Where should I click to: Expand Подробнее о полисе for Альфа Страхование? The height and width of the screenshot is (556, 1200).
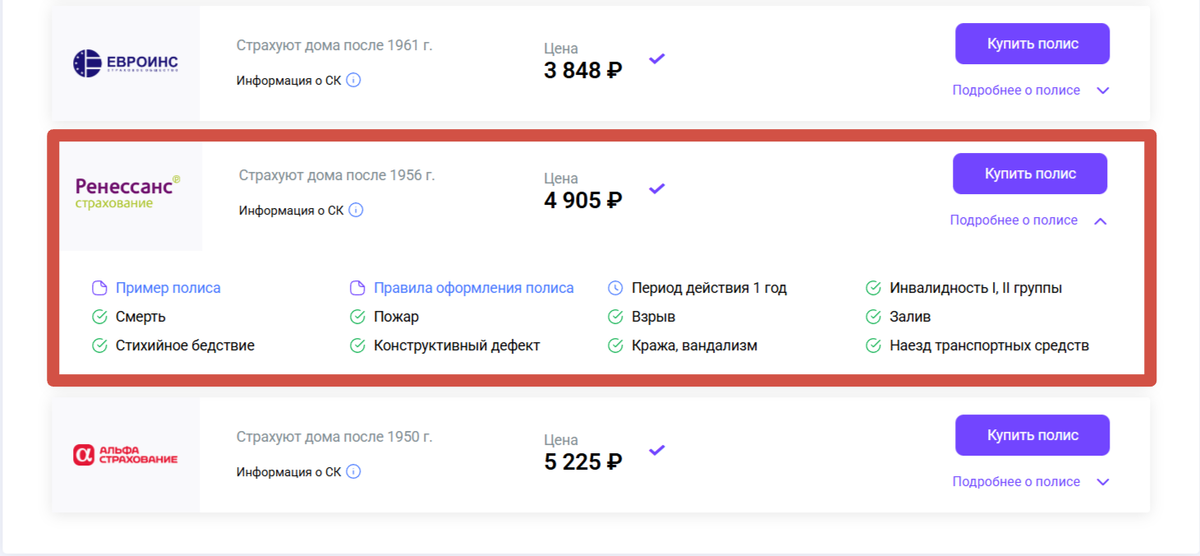tap(1031, 482)
